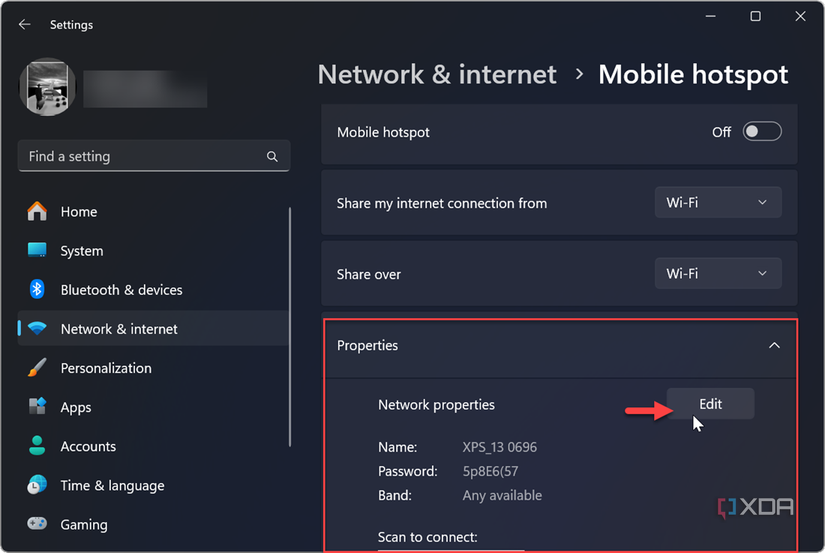Click Time & language globe icon
This screenshot has height=553, width=825.
37,485
